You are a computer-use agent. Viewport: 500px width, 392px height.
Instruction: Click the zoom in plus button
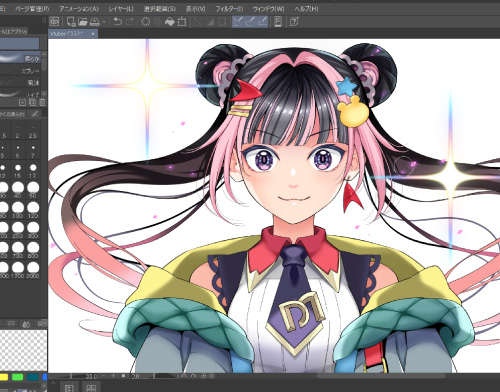(x=113, y=376)
